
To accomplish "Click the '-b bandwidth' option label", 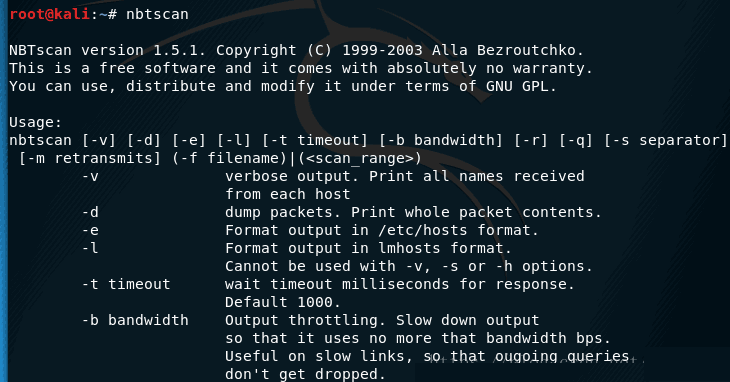I will 135,320.
